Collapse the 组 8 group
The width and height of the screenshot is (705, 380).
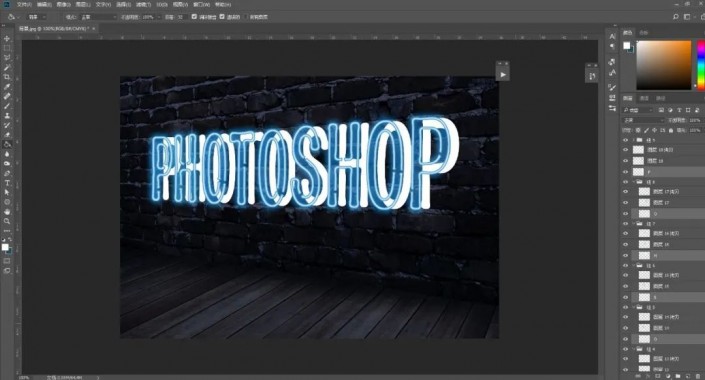click(634, 182)
